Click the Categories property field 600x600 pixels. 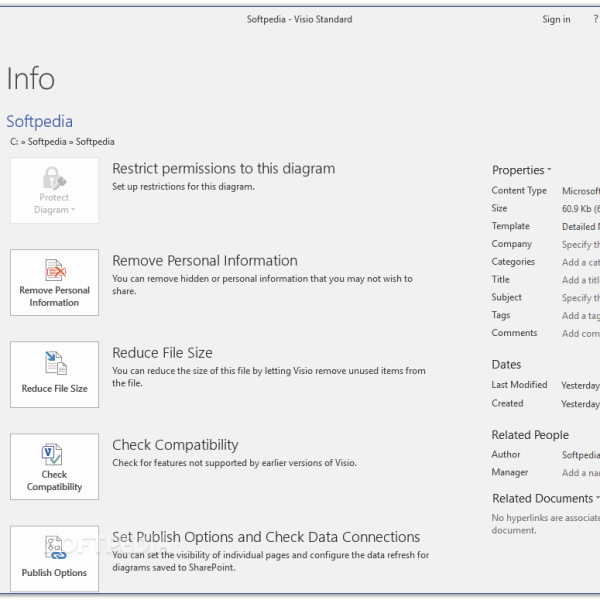tap(580, 262)
